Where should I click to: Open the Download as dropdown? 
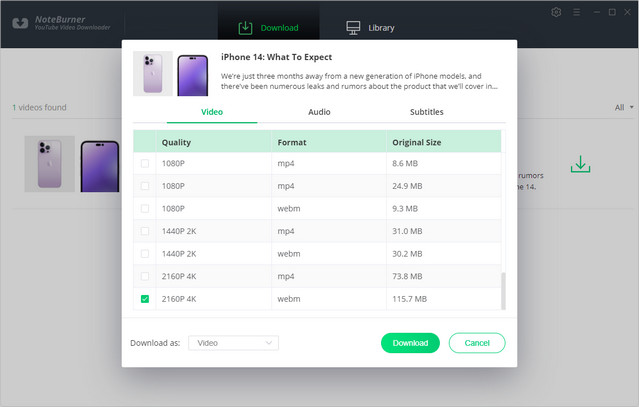234,343
